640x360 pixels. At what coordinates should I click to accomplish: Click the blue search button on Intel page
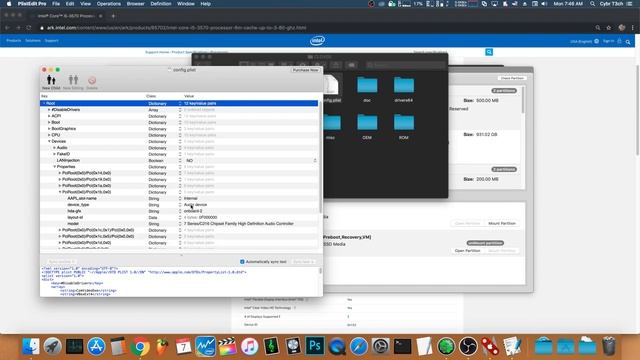click(489, 52)
